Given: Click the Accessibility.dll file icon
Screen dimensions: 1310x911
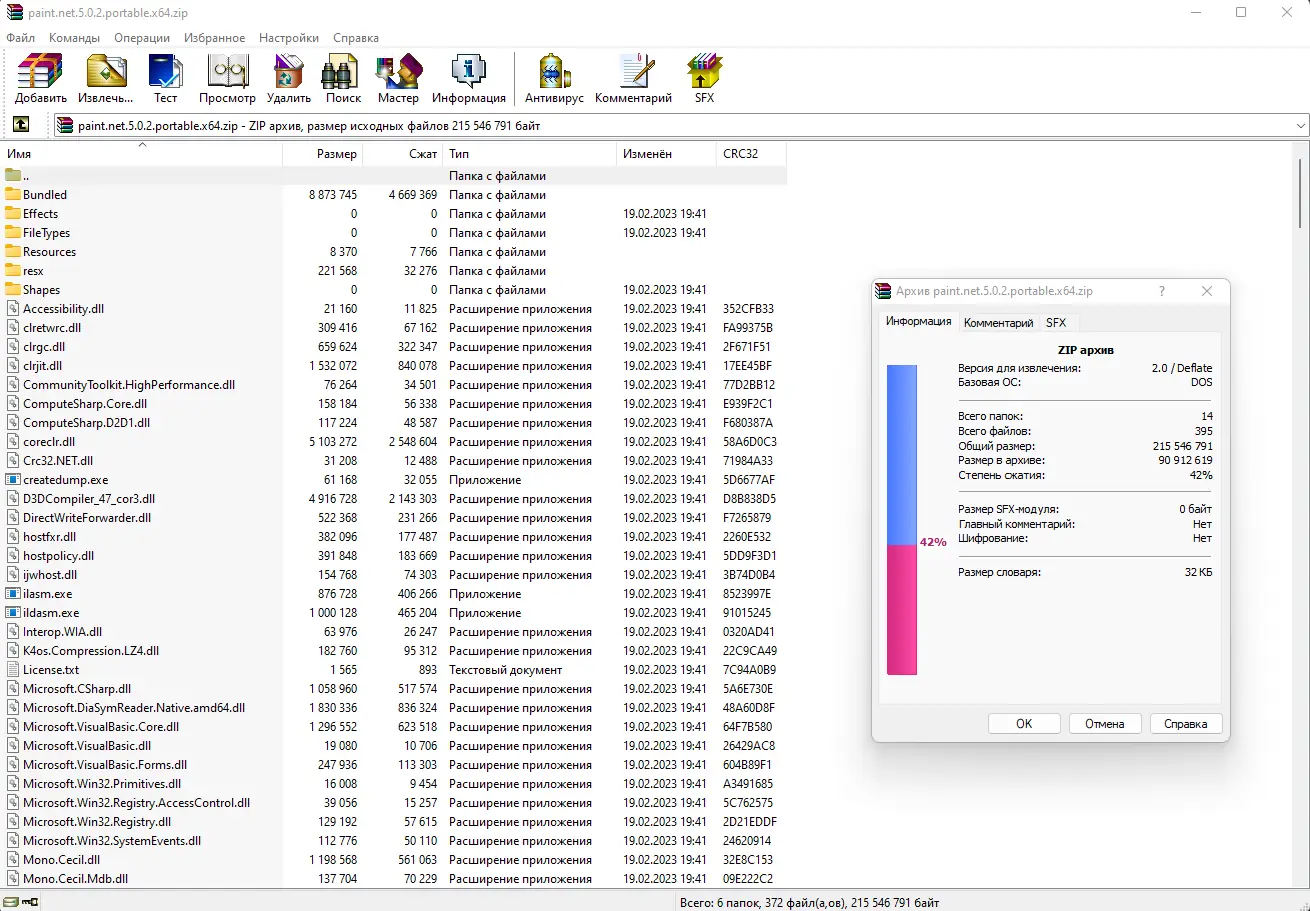Looking at the screenshot, I should click(13, 308).
